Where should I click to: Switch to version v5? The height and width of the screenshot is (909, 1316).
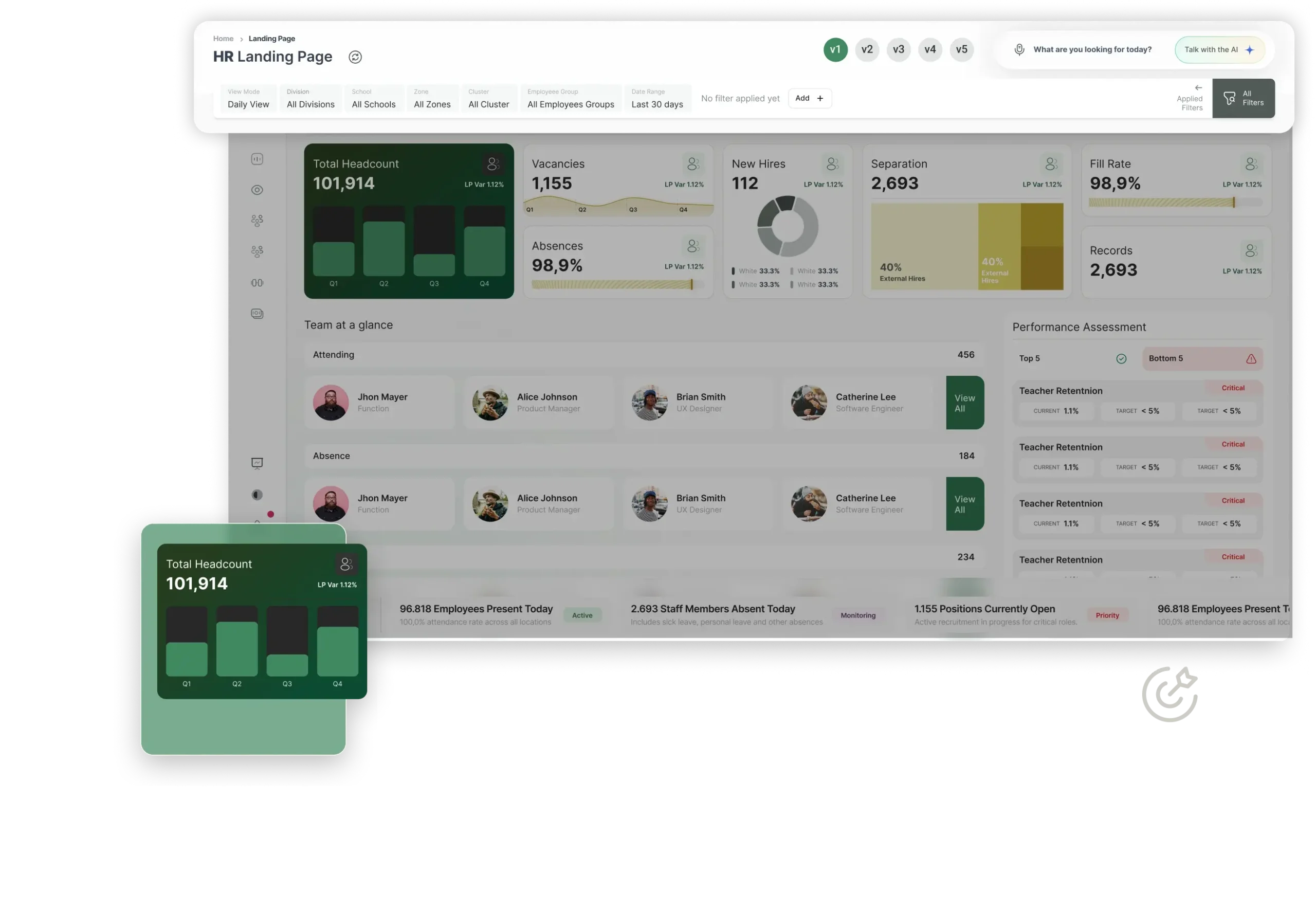pos(961,49)
